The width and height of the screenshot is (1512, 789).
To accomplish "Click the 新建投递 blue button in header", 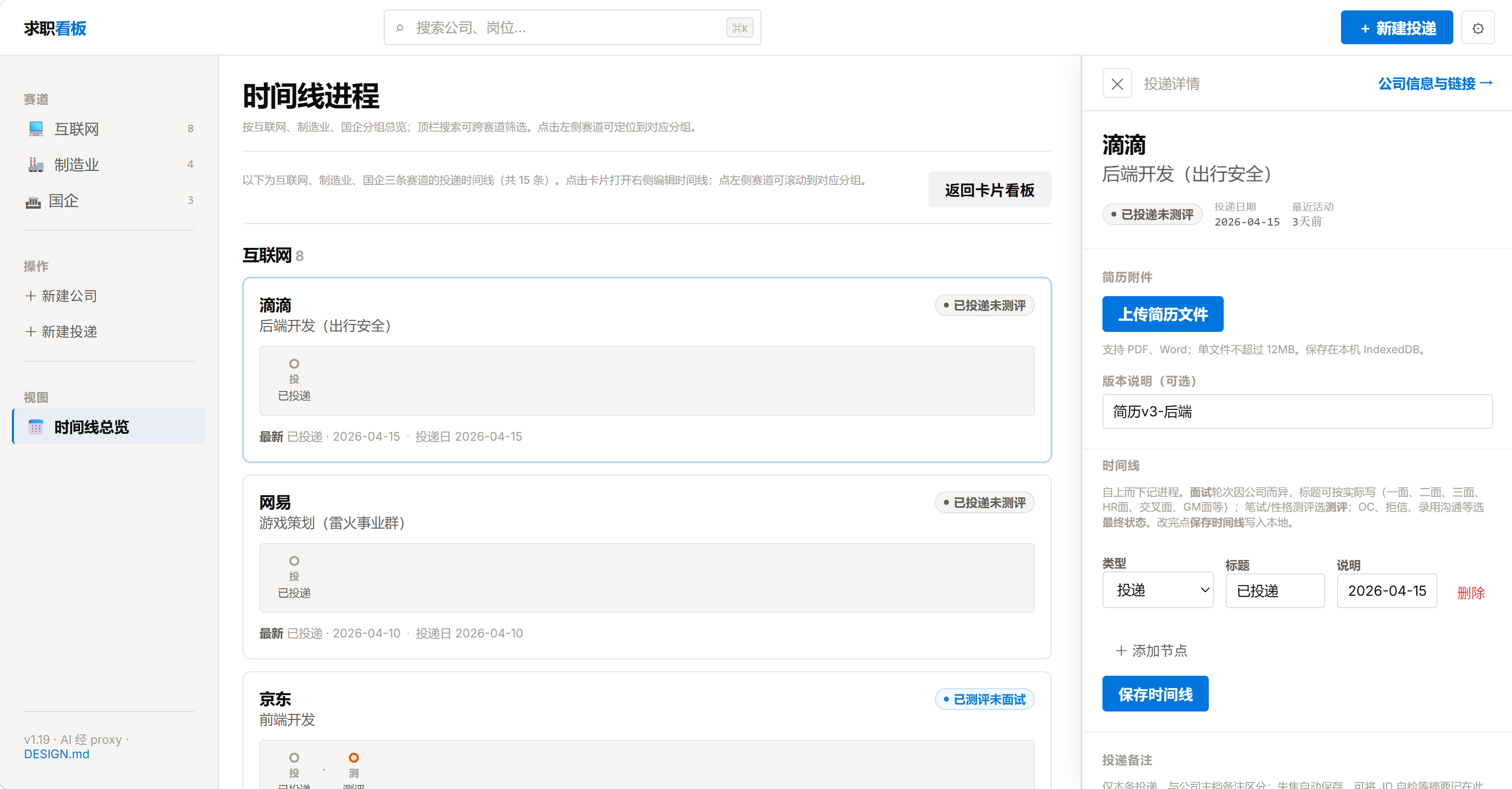I will [1396, 27].
